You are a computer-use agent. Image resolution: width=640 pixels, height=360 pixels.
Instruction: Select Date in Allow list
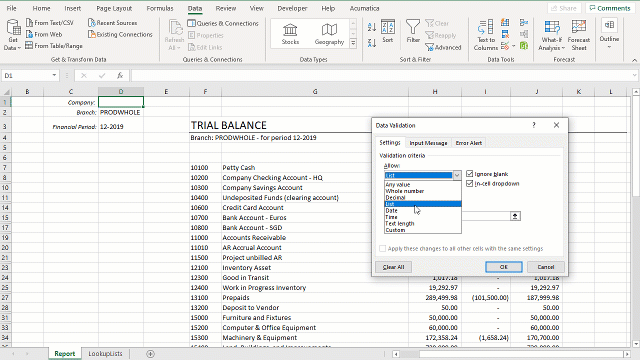point(423,211)
